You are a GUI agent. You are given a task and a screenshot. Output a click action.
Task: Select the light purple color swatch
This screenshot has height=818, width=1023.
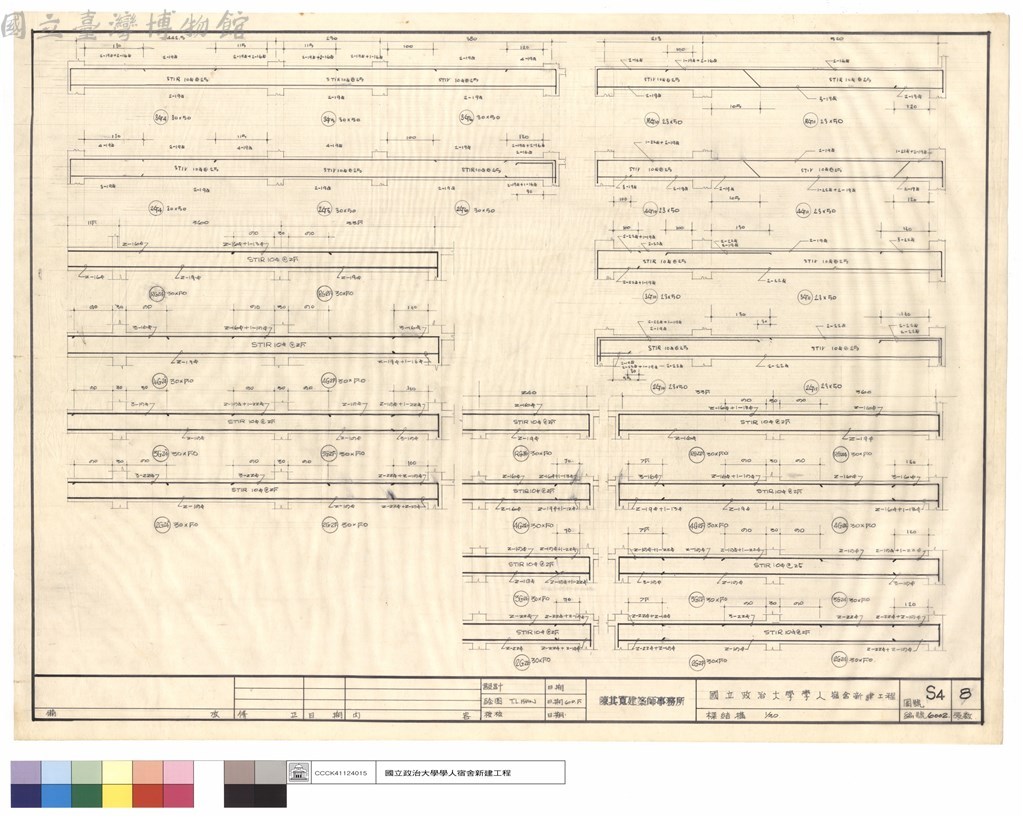[x=26, y=772]
